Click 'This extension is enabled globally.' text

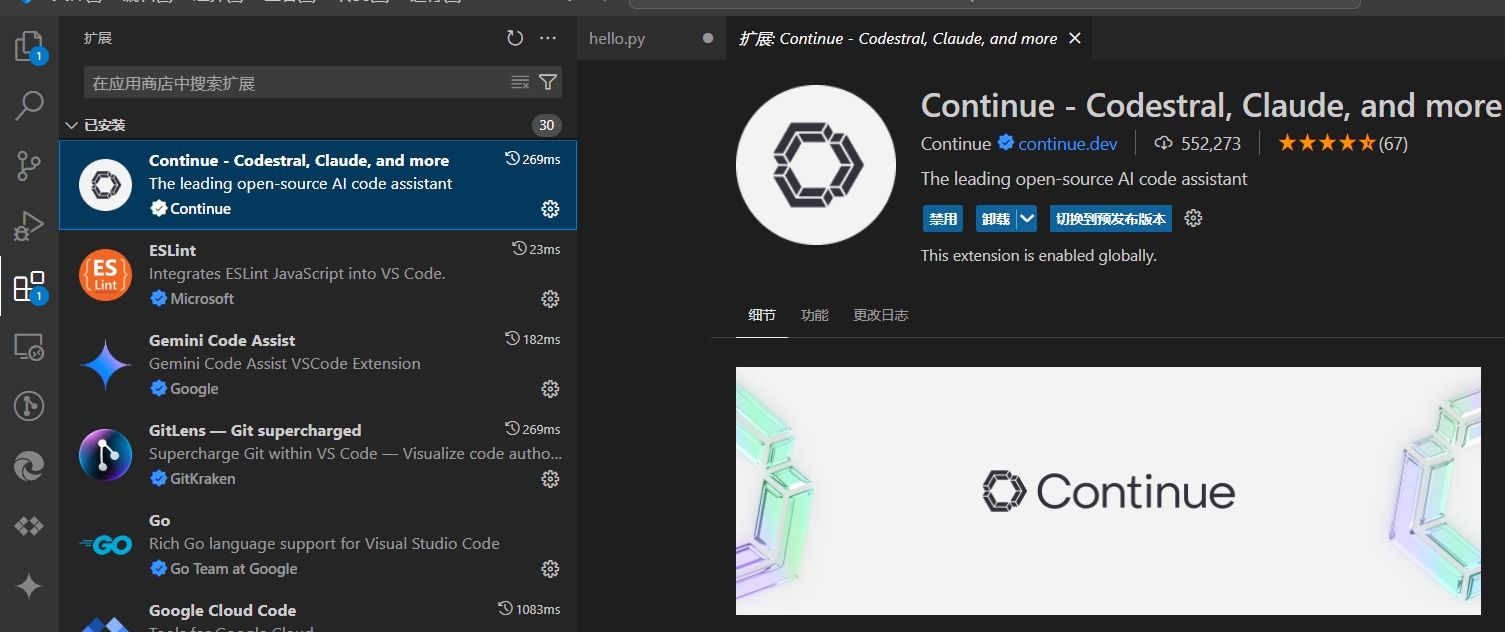click(x=1039, y=256)
